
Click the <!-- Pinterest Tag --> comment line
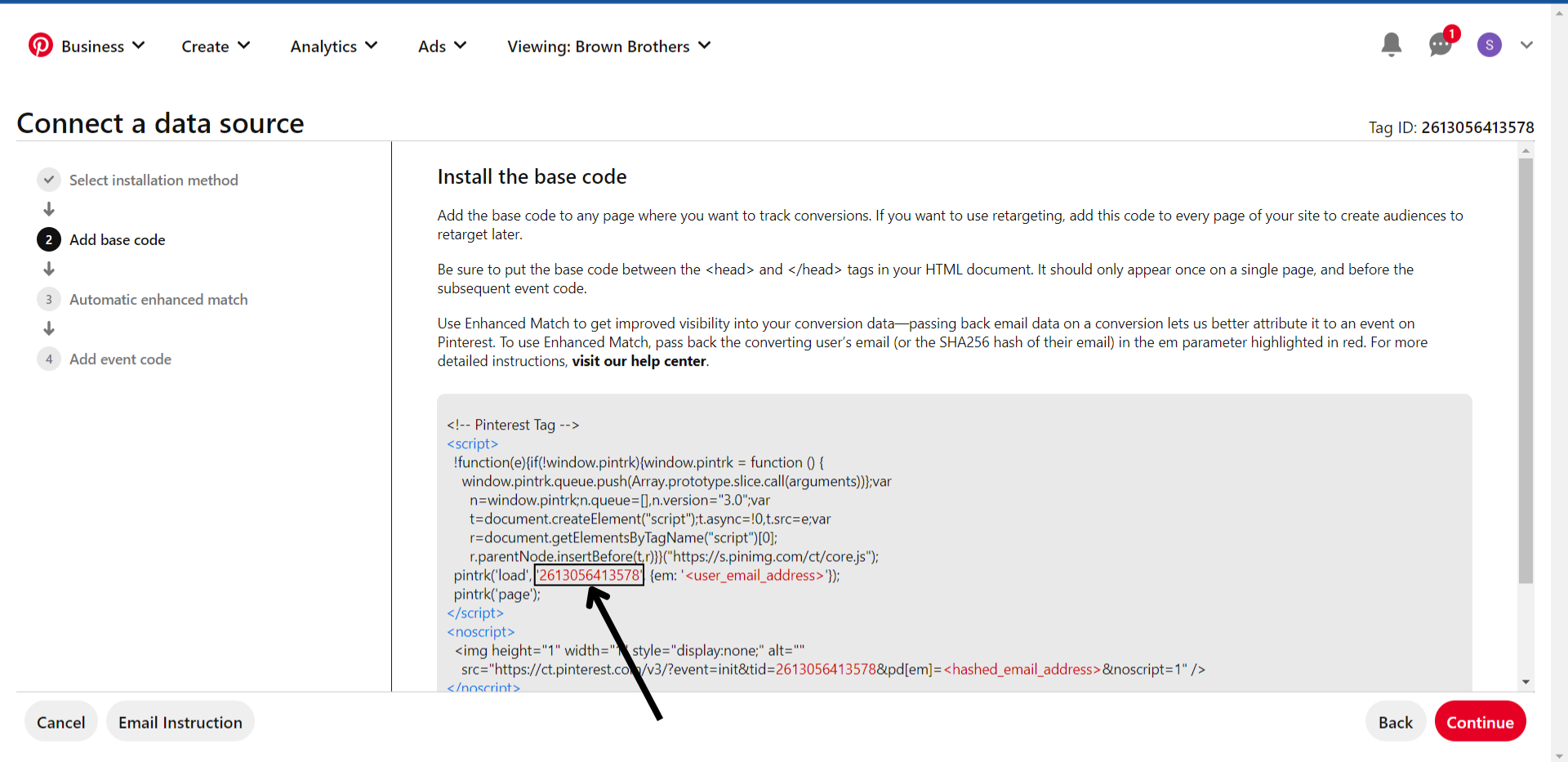[x=513, y=425]
